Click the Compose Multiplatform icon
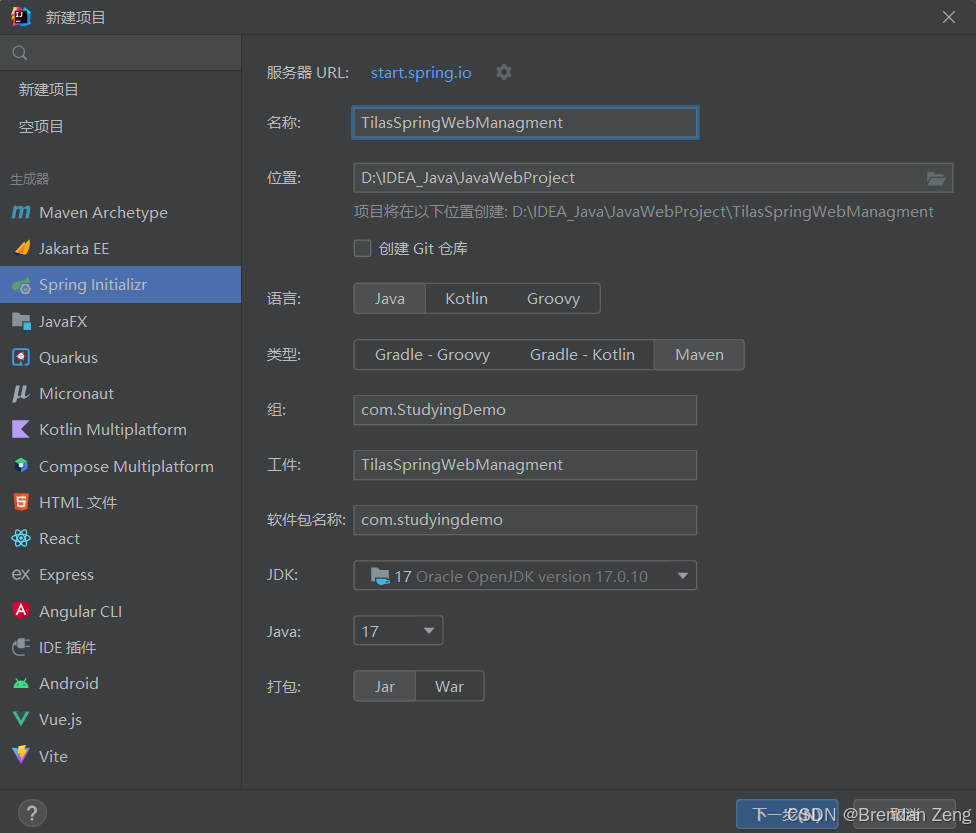The height and width of the screenshot is (833, 976). 21,466
